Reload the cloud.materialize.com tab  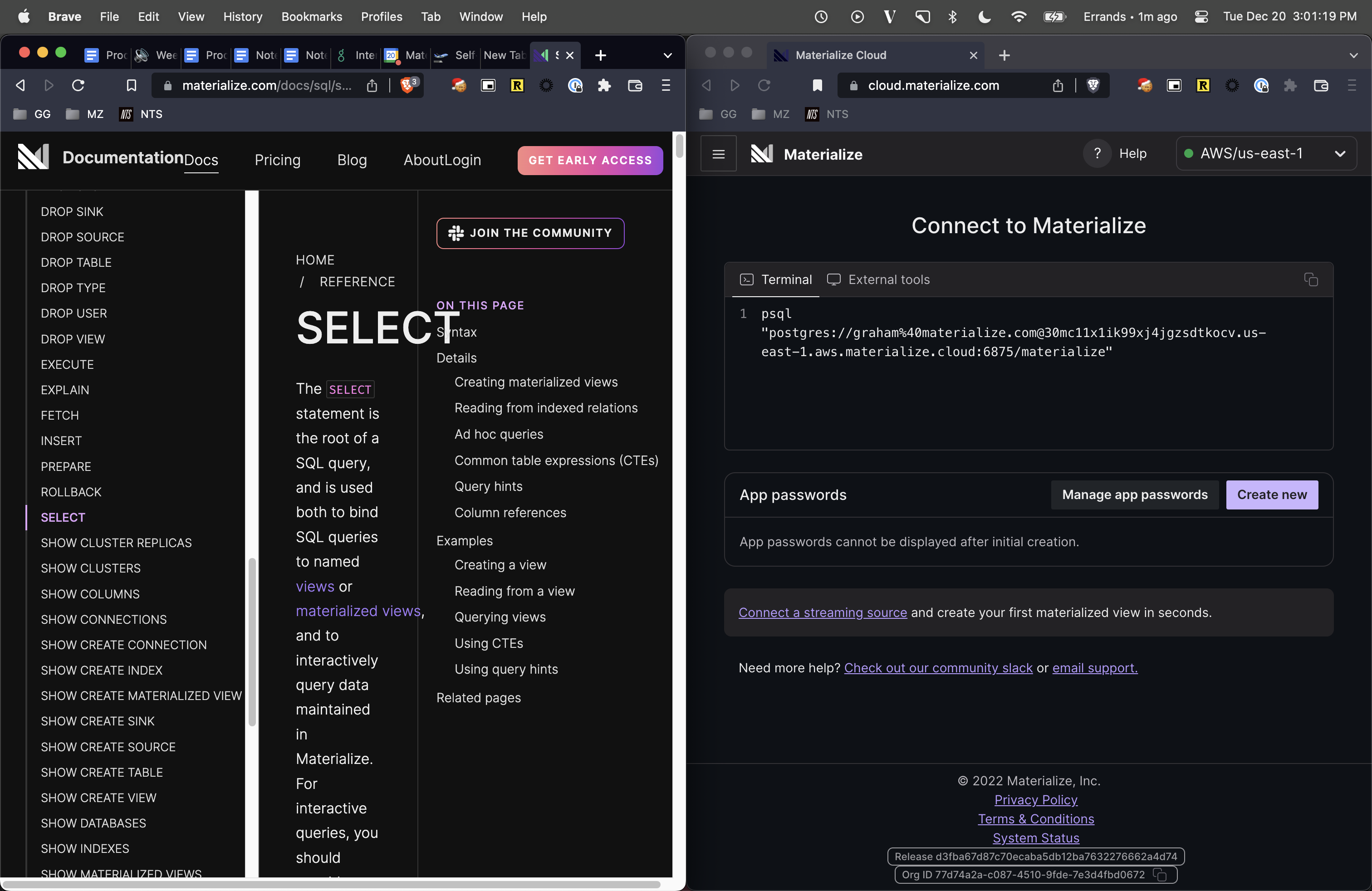pyautogui.click(x=764, y=85)
